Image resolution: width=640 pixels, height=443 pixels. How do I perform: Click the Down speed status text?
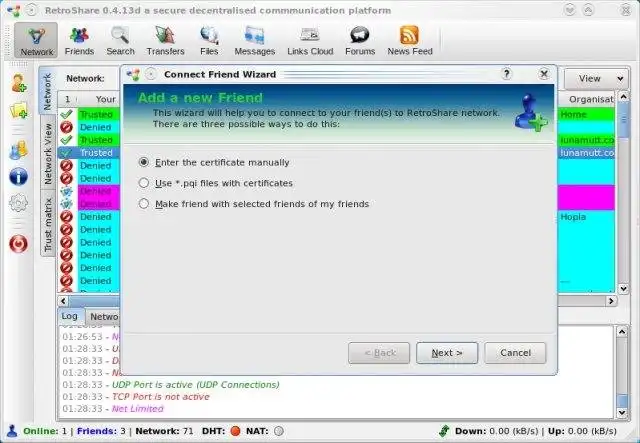pyautogui.click(x=497, y=431)
